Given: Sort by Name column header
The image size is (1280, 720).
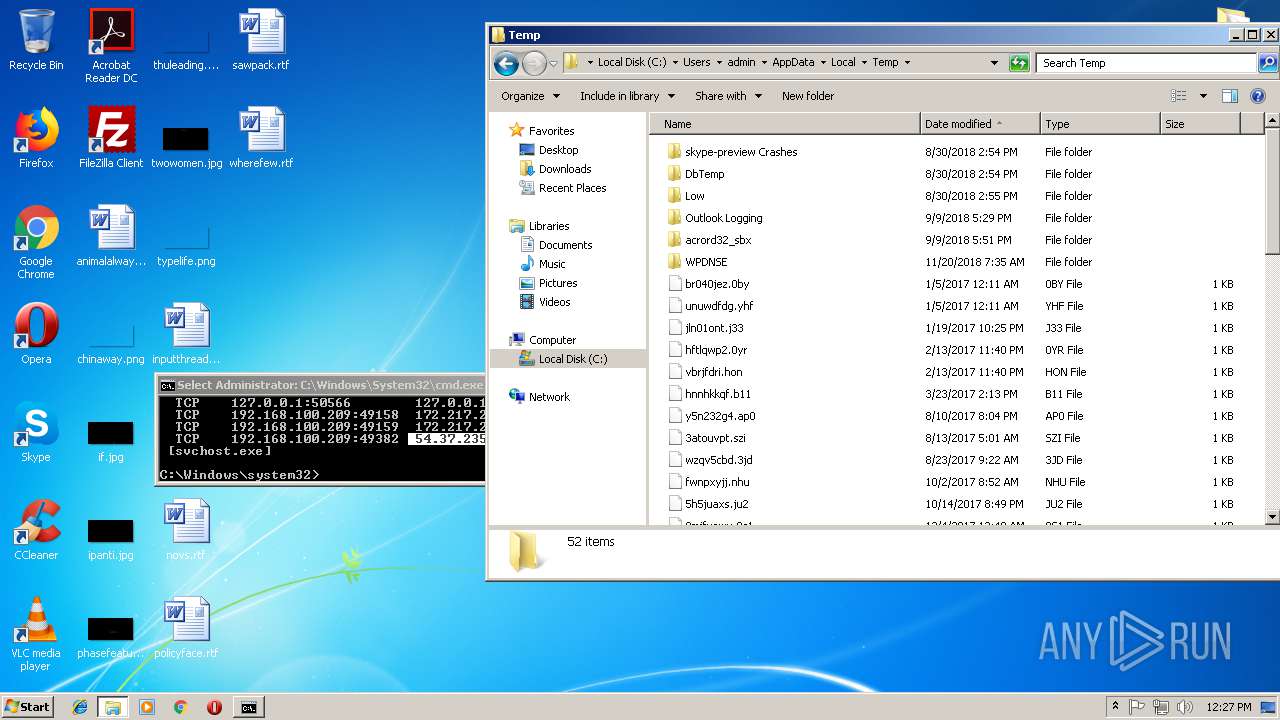Looking at the screenshot, I should point(785,124).
